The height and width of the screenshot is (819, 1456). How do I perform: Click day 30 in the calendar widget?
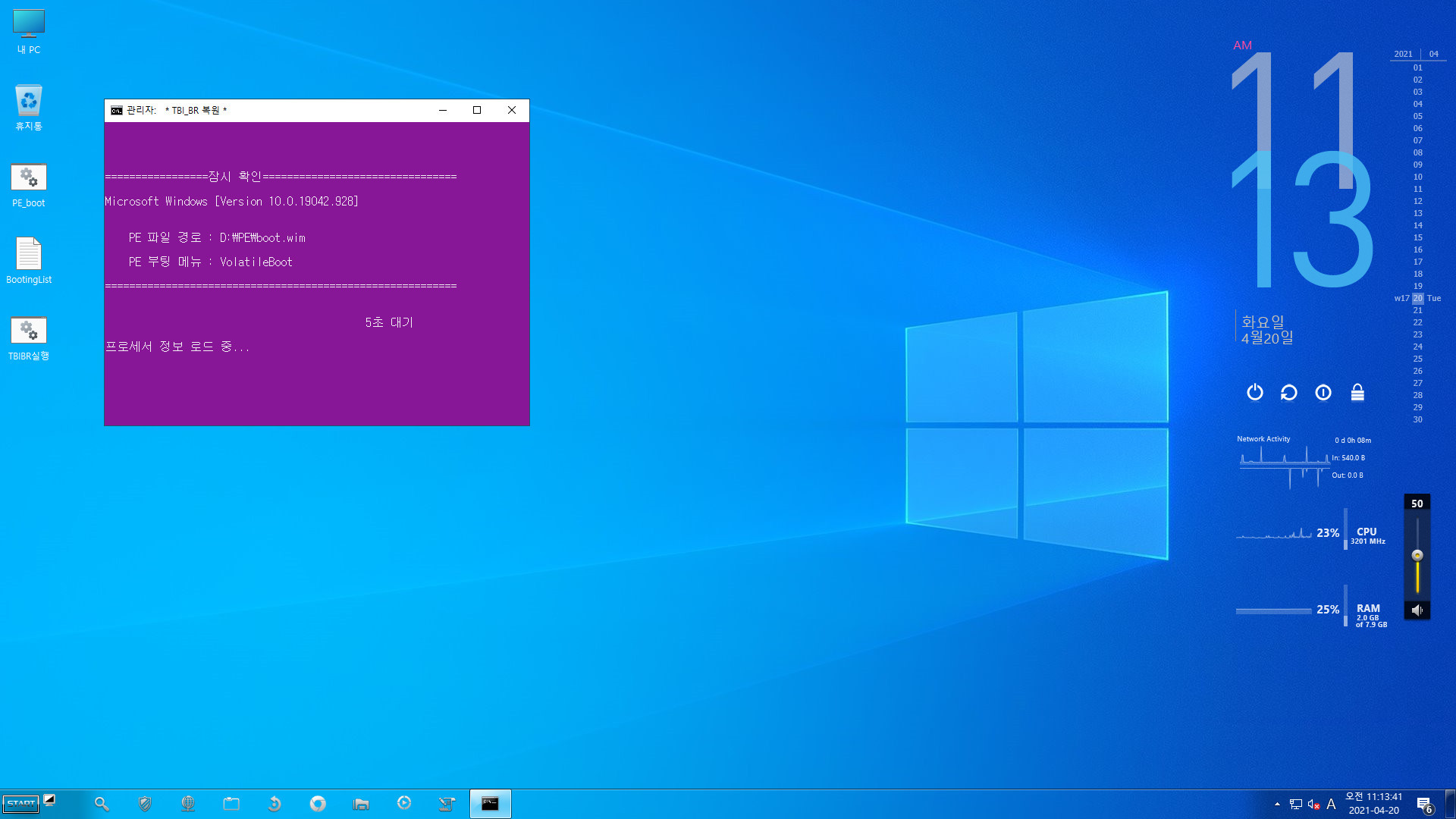point(1418,419)
